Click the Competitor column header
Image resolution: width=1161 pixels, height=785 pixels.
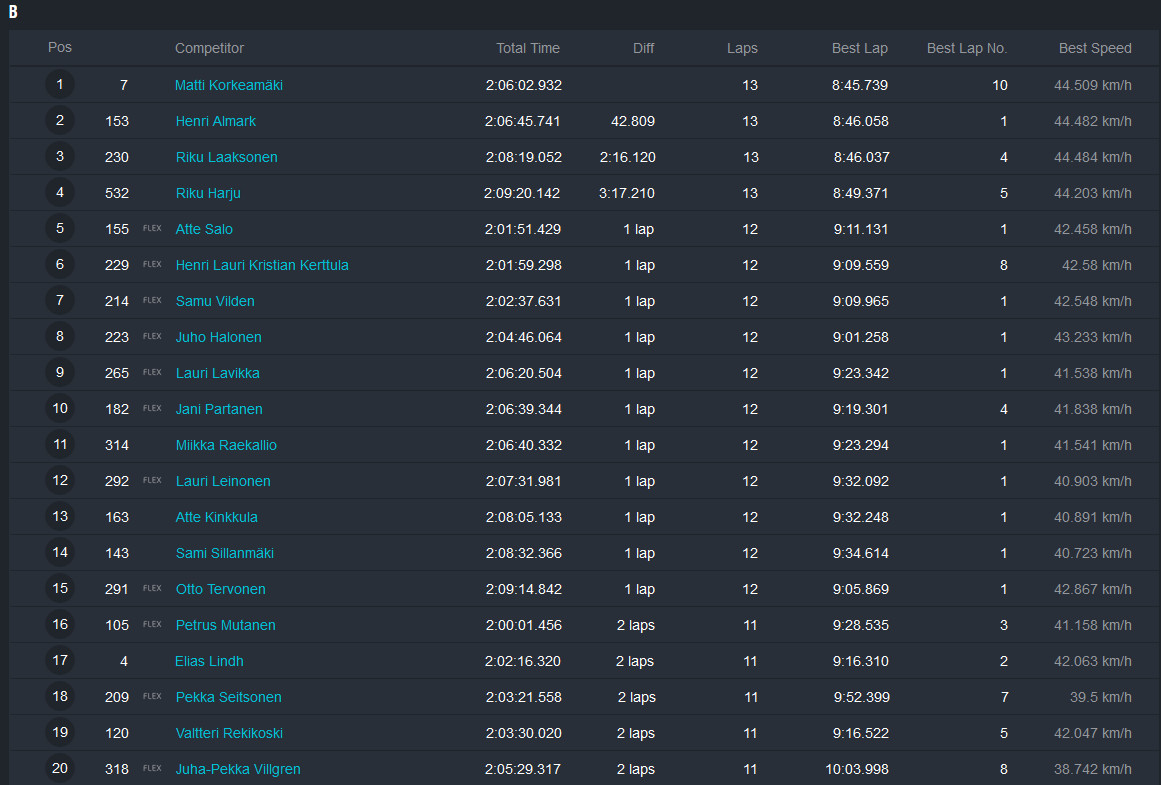(209, 48)
